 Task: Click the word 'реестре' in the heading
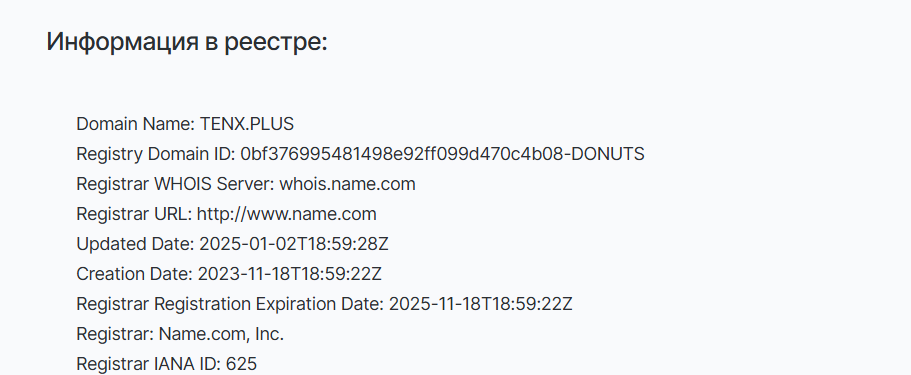pyautogui.click(x=276, y=44)
